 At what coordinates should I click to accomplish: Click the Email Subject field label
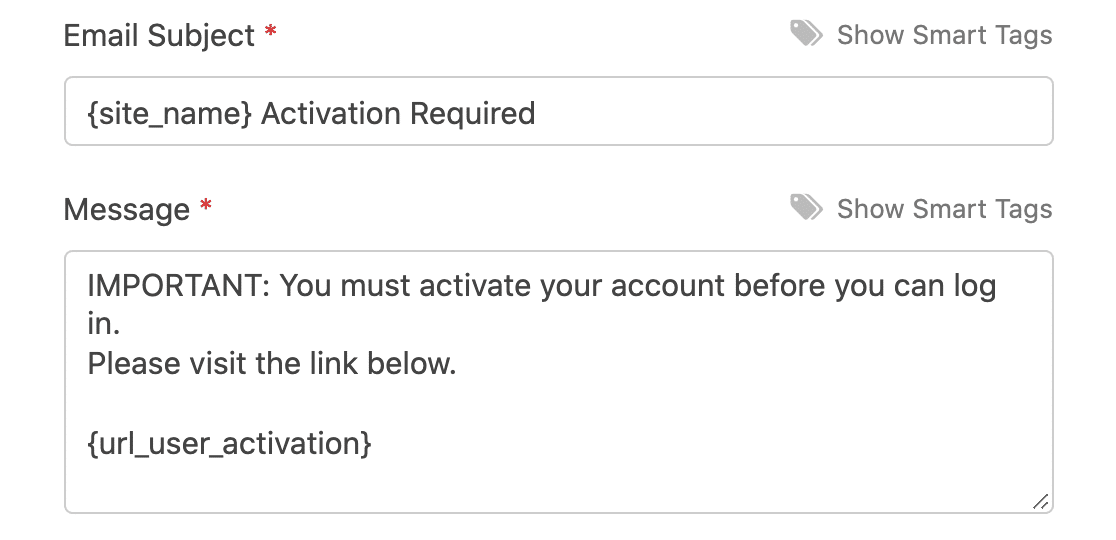click(159, 36)
